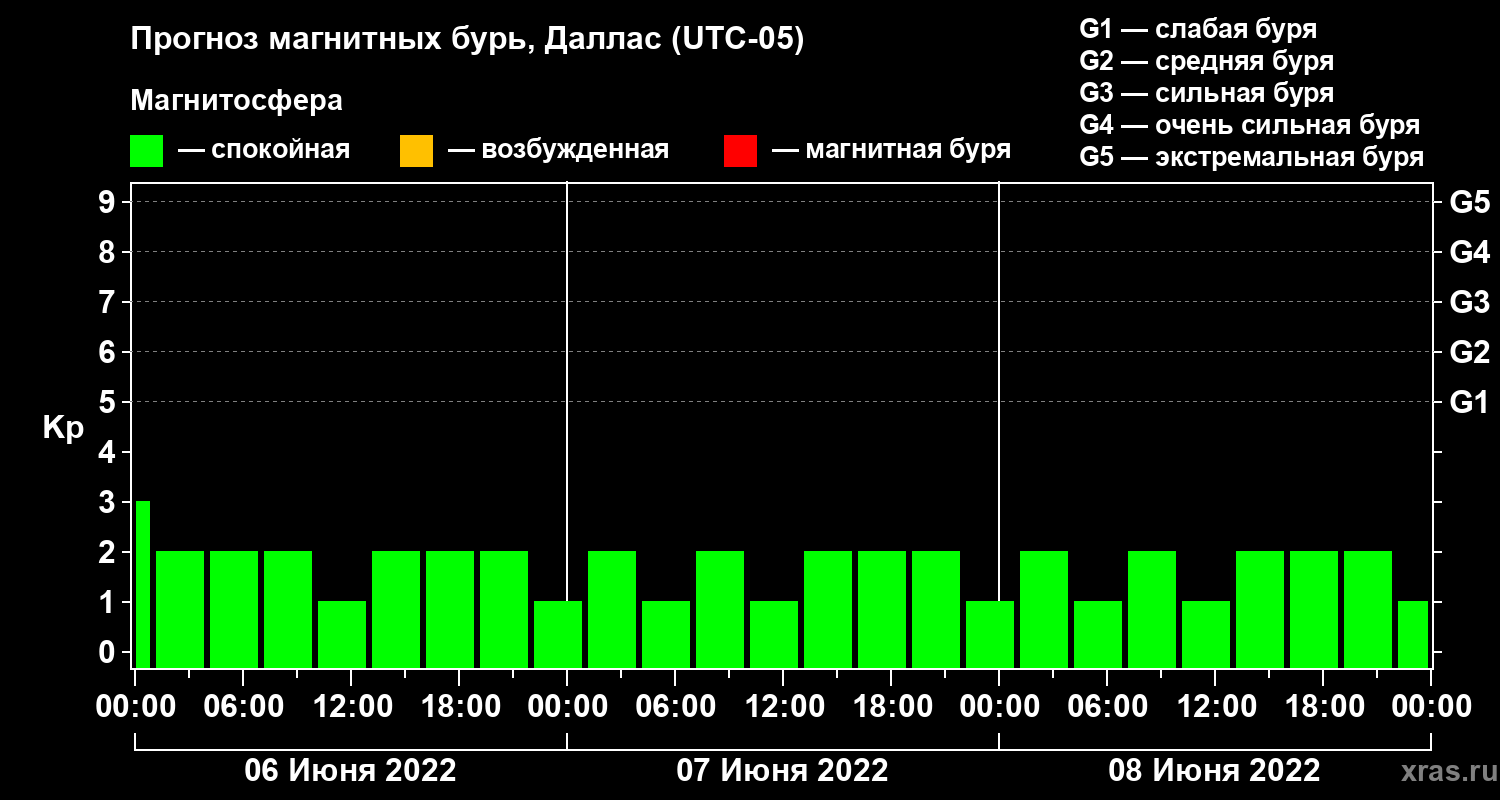
Task: Click the Kp axis value '3'
Action: click(109, 502)
